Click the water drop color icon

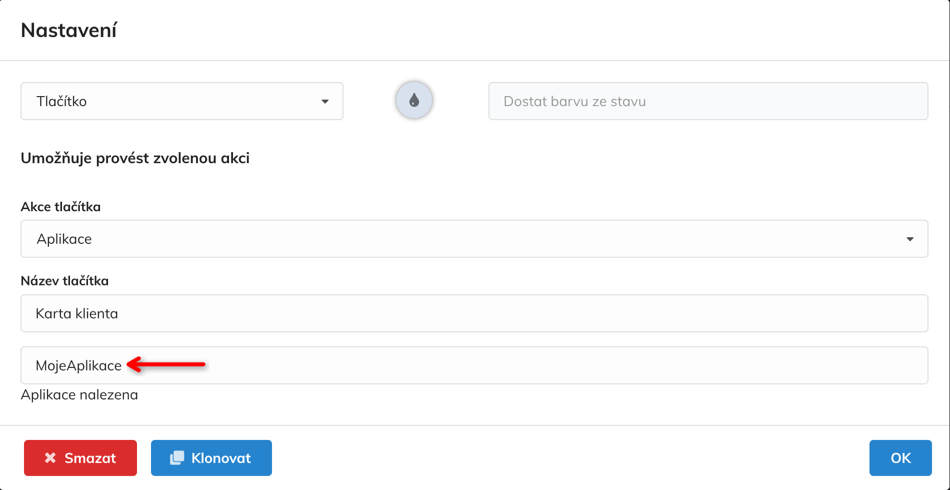(414, 101)
